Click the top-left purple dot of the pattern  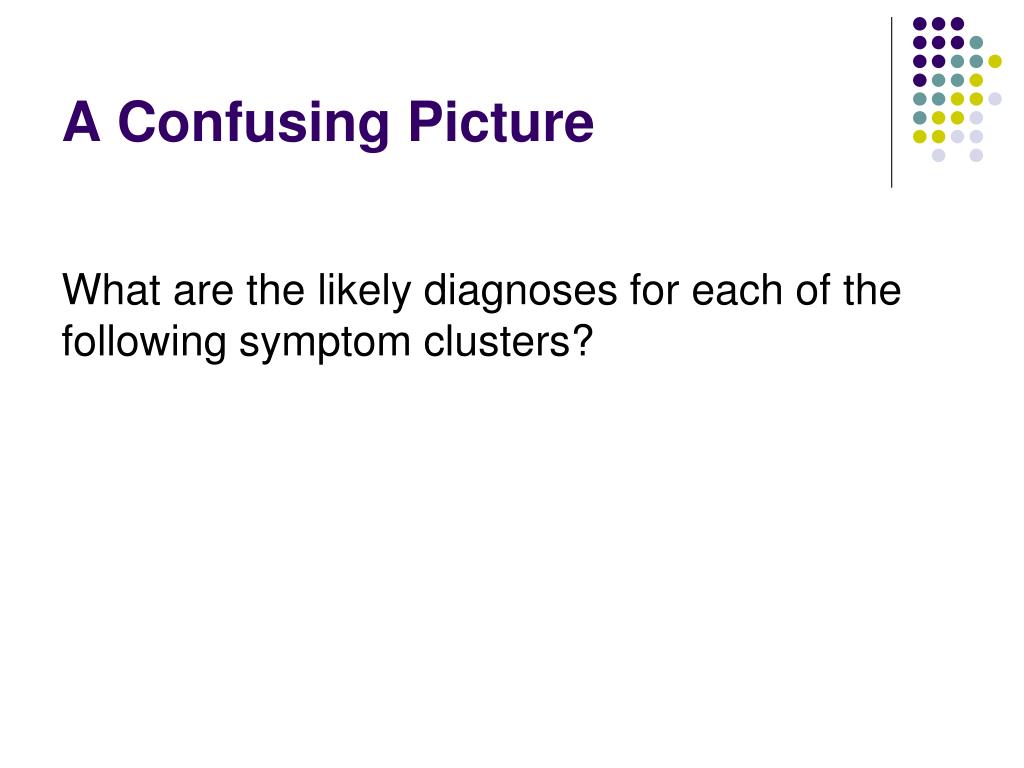pos(920,24)
